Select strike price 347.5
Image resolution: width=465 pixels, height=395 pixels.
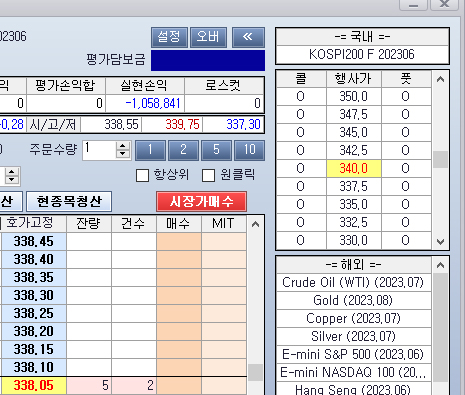[x=353, y=115]
